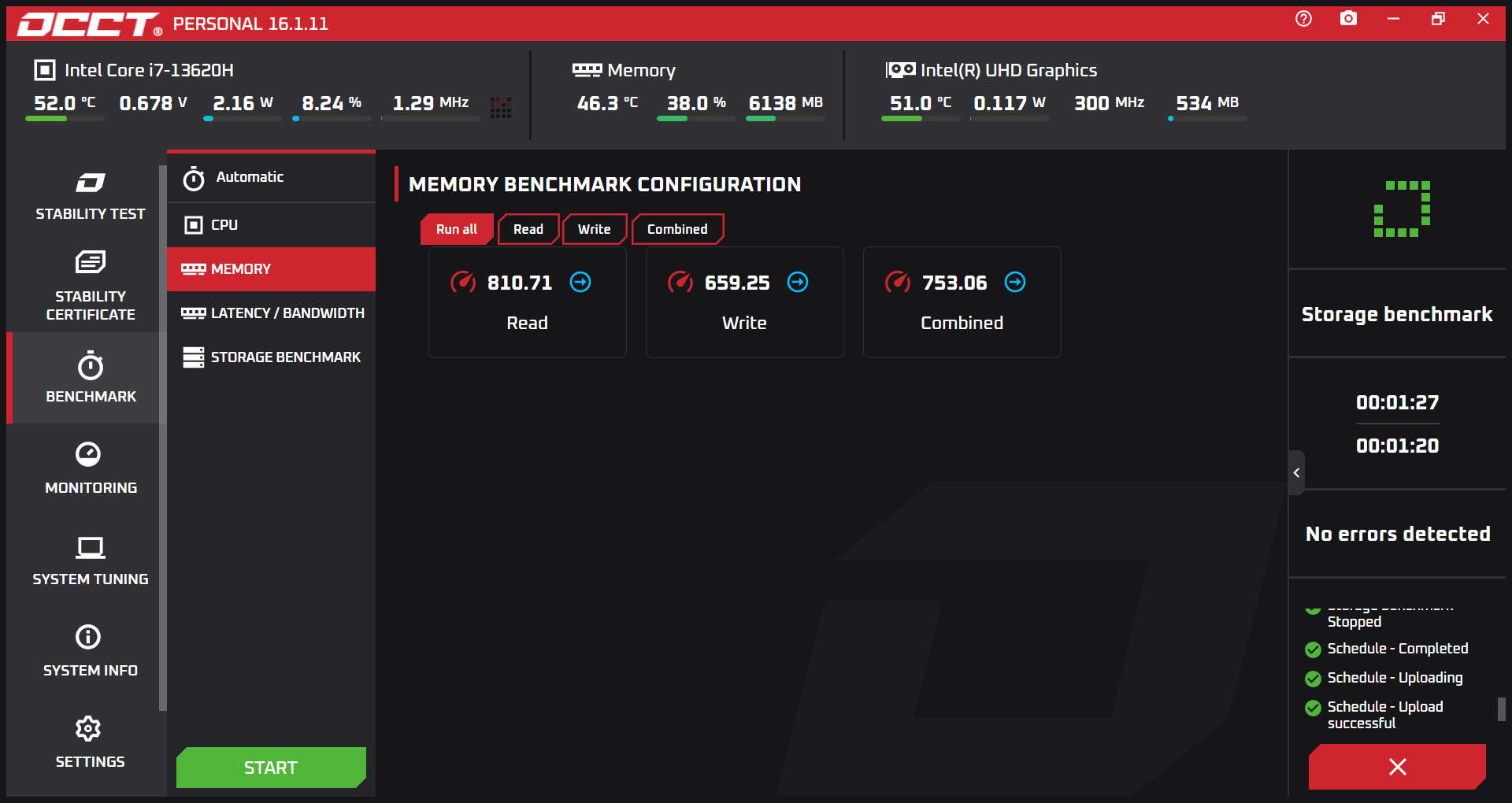This screenshot has width=1512, height=803.
Task: Choose the Read test mode button
Action: (x=528, y=229)
